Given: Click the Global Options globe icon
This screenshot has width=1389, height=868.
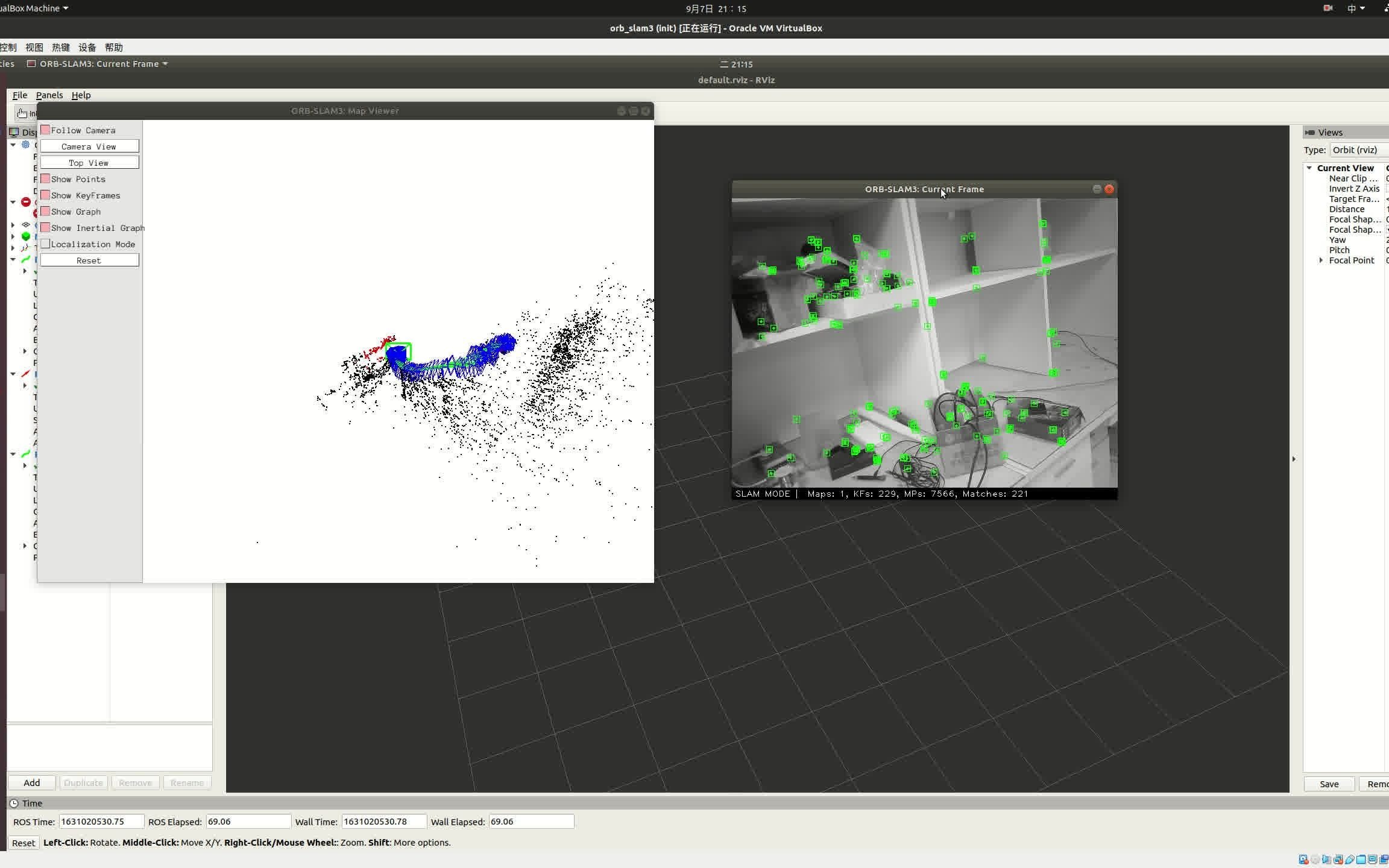Looking at the screenshot, I should [x=25, y=145].
